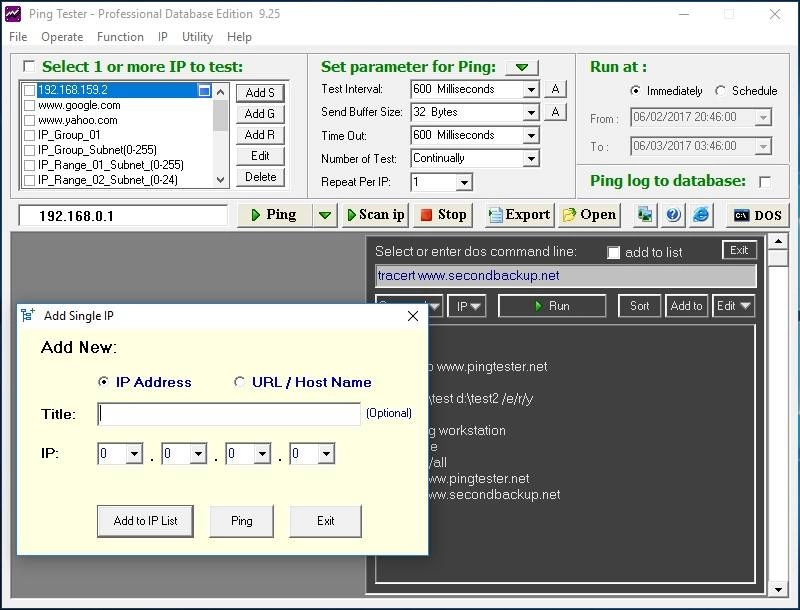This screenshot has width=800, height=610.
Task: Open the DOS command panel button
Action: click(x=757, y=215)
